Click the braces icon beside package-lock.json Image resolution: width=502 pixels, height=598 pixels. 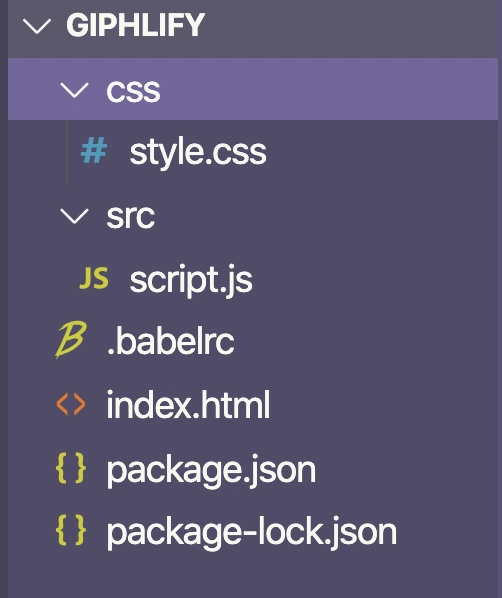point(71,530)
